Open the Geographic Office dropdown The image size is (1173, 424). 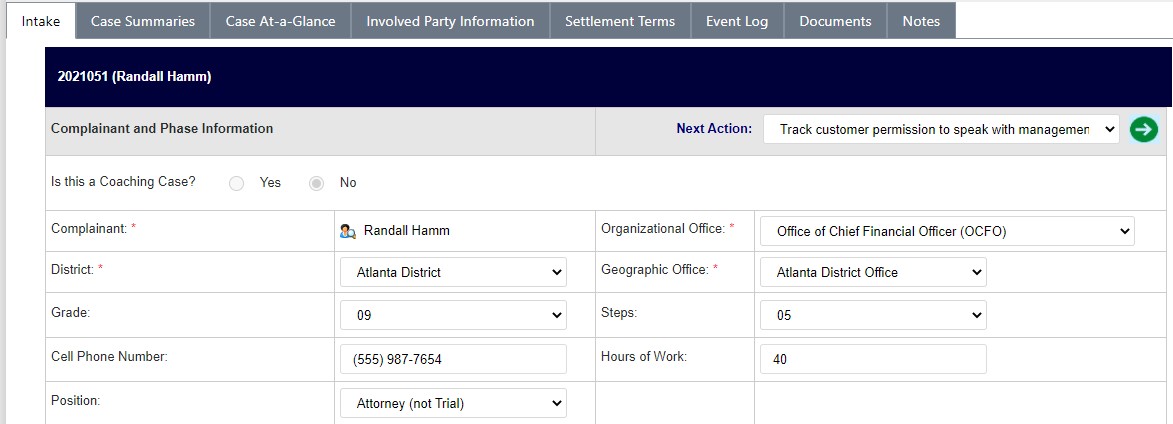click(873, 272)
